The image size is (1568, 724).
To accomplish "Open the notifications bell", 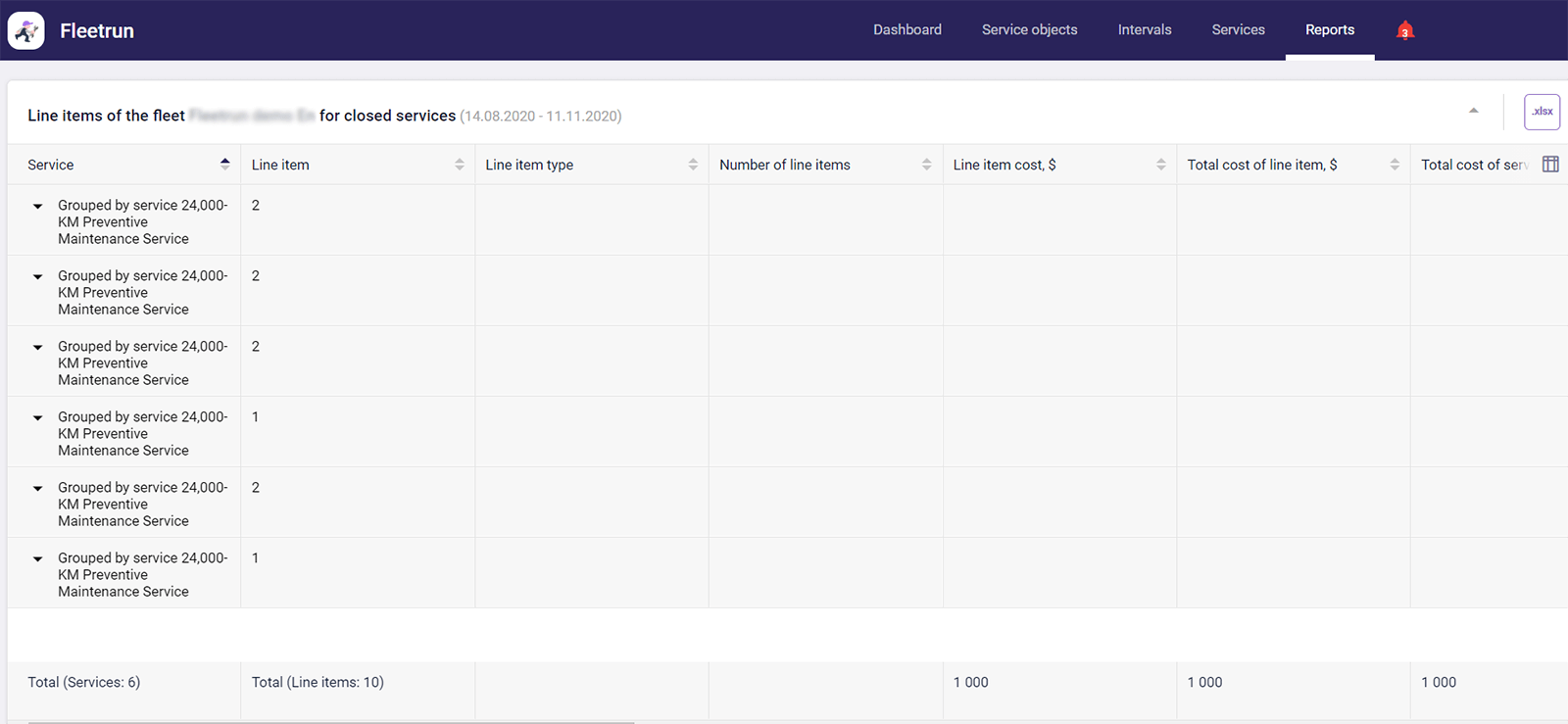I will tap(1404, 30).
